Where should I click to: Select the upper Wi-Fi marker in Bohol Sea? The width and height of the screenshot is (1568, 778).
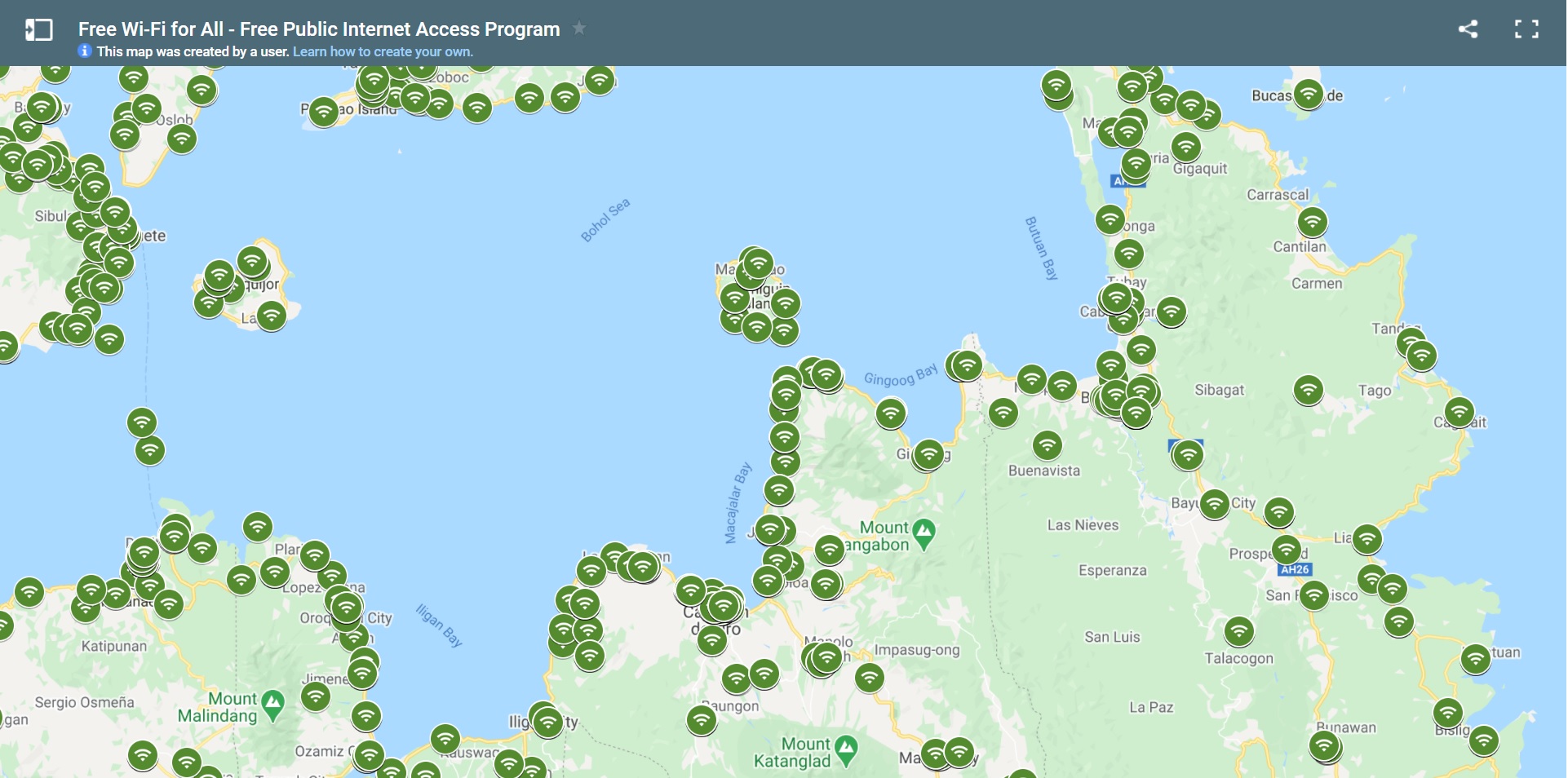coord(142,422)
